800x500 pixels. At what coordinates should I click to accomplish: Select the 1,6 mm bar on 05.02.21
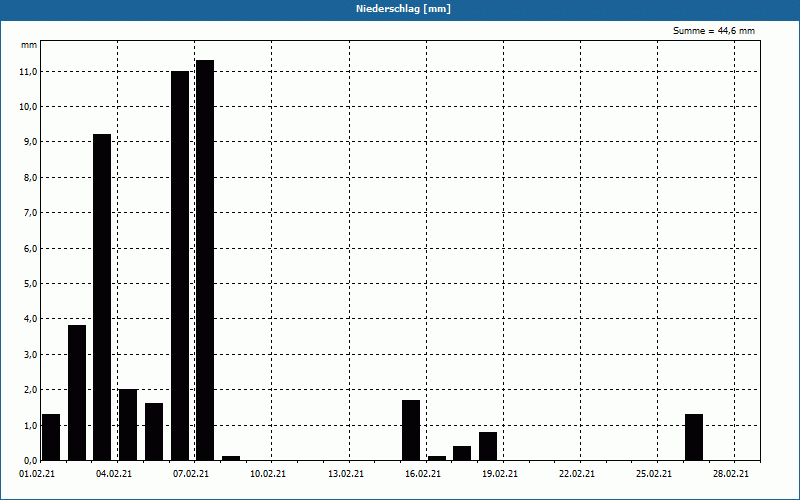tap(154, 432)
